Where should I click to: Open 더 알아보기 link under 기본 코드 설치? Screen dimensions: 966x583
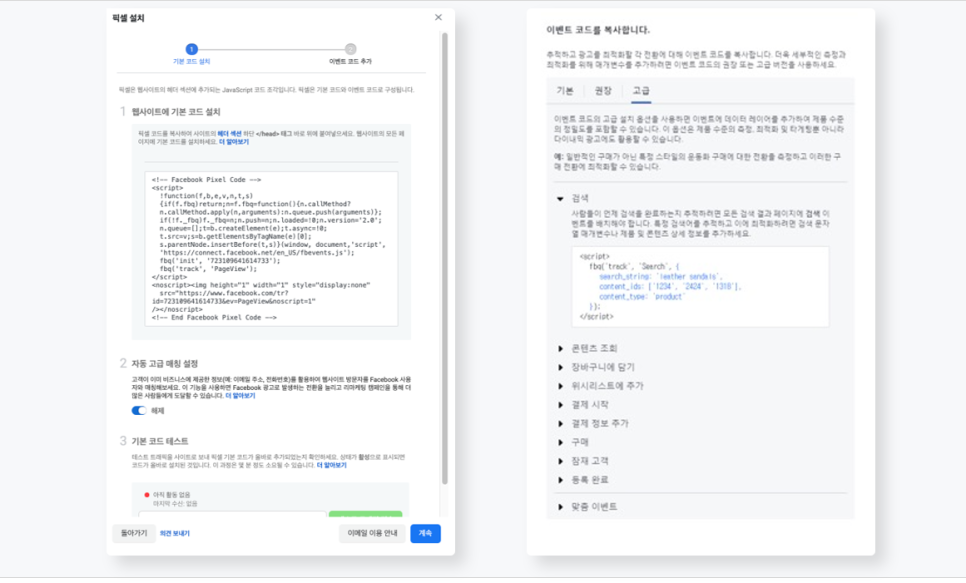coord(234,142)
